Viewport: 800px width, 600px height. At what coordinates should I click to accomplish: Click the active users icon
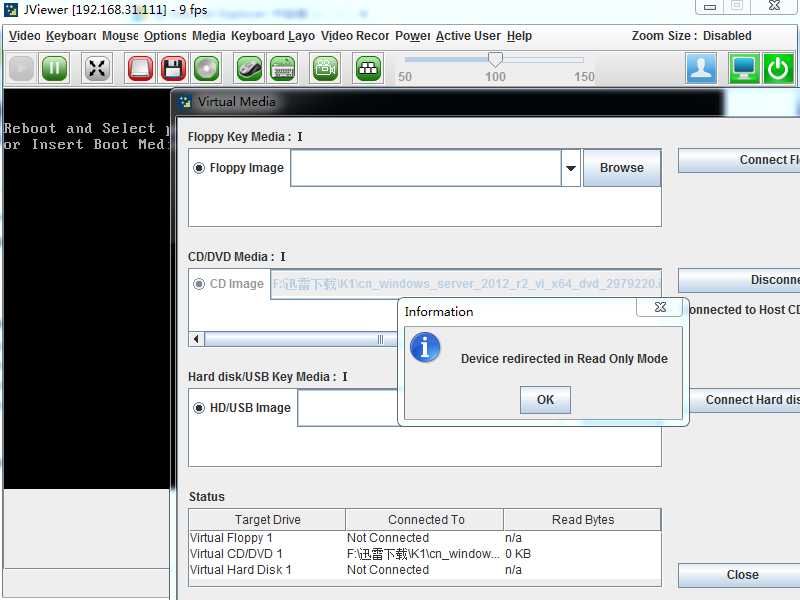tap(701, 68)
